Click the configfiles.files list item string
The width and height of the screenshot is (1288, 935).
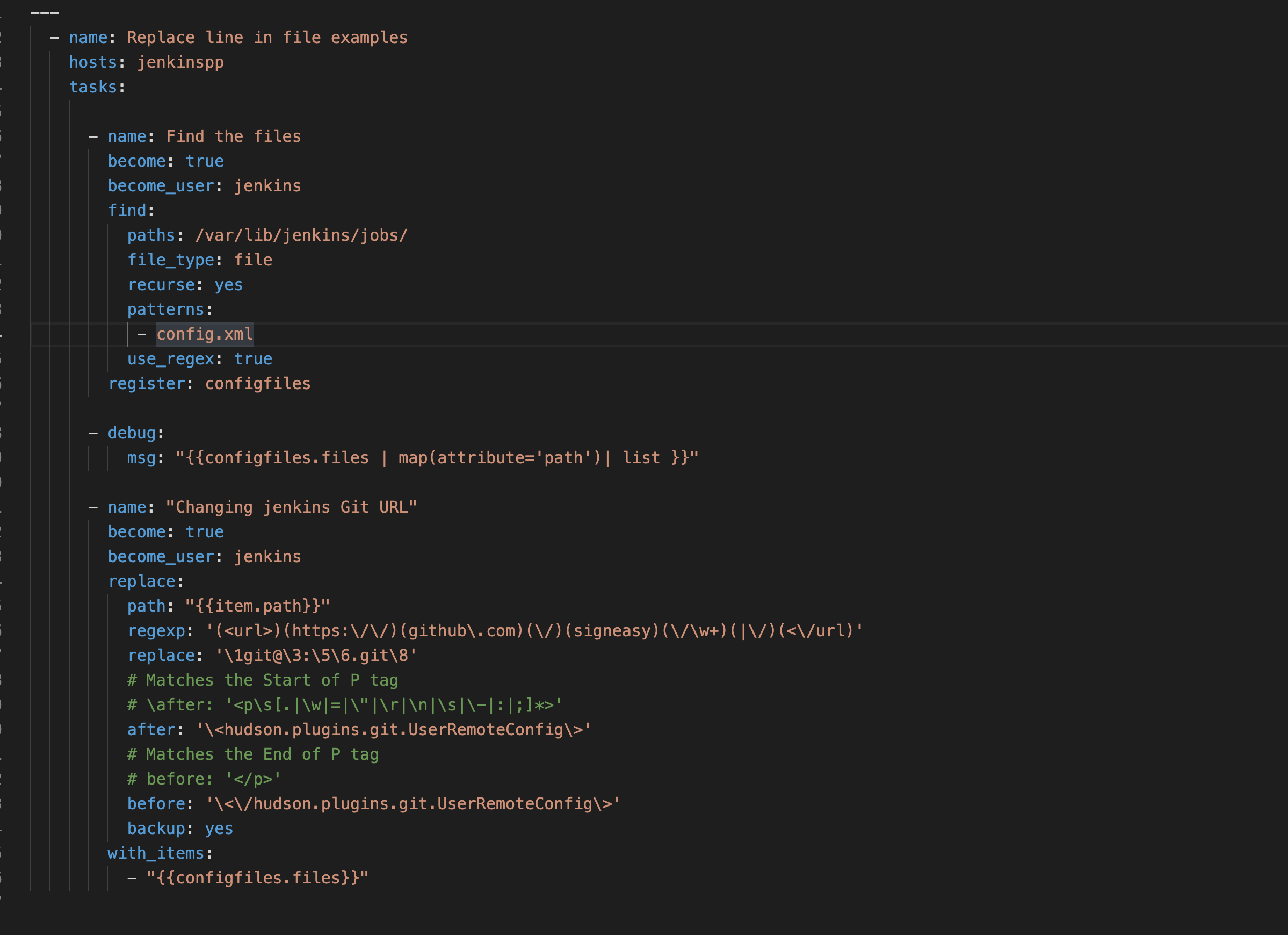click(255, 878)
